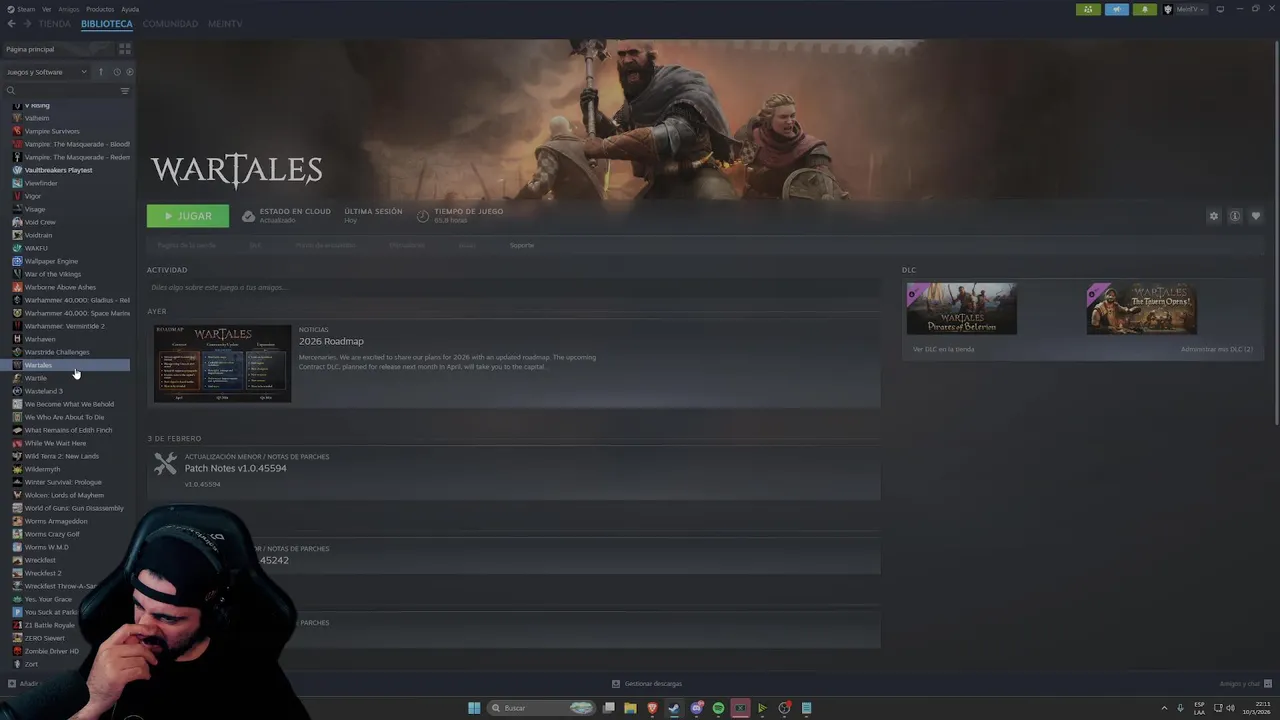1280x720 pixels.
Task: Open the BIBLIOTECA tab
Action: click(x=106, y=23)
